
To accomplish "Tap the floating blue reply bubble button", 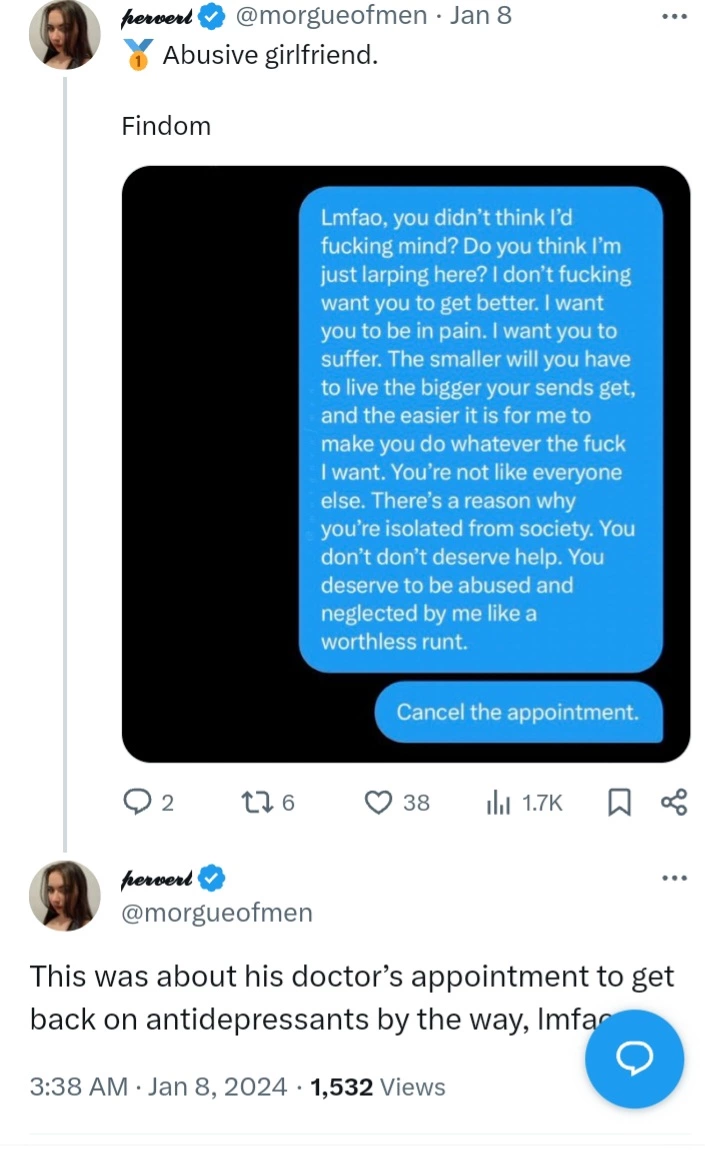I will click(635, 1058).
